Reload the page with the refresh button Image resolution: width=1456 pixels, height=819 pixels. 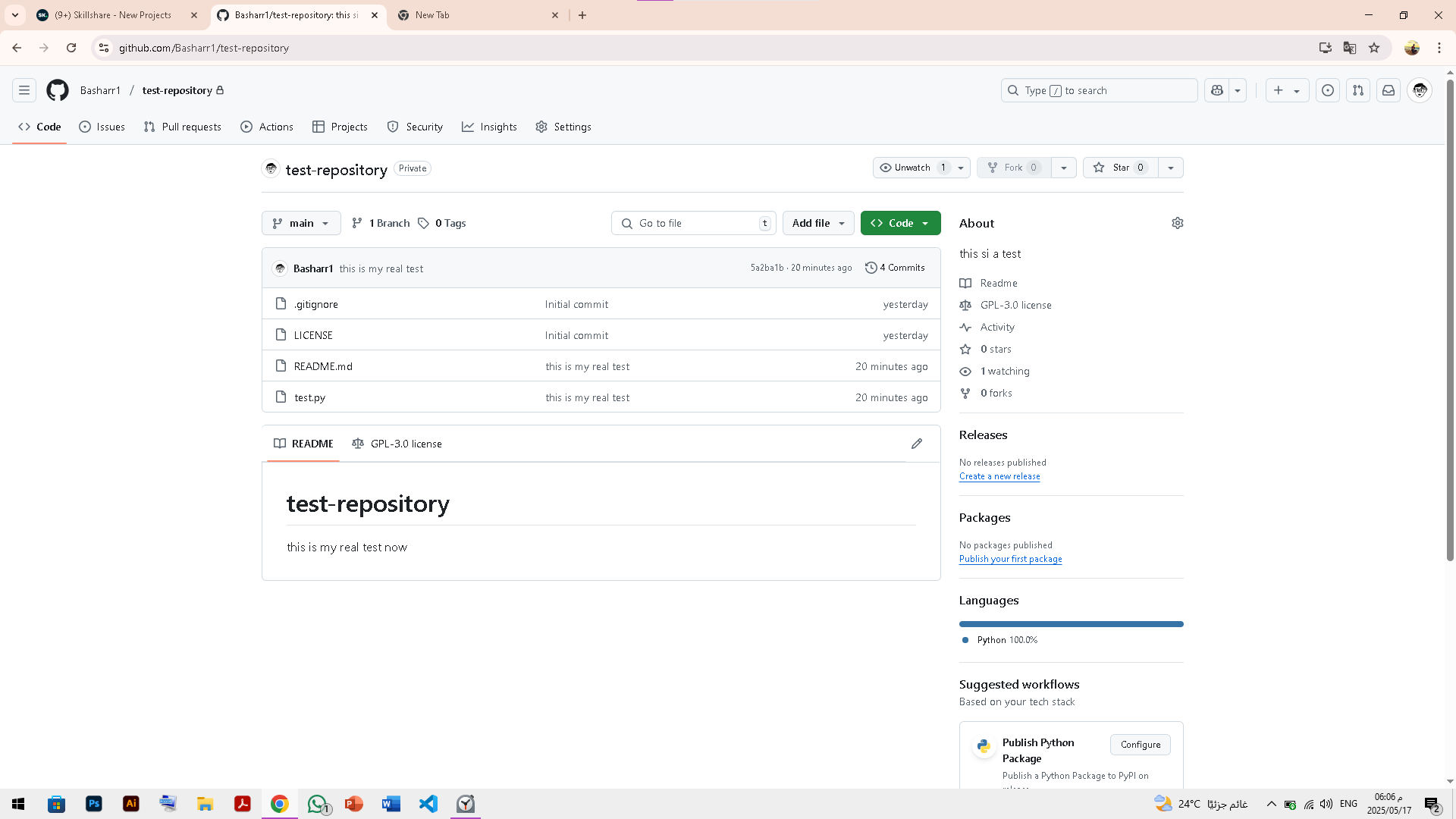71,48
